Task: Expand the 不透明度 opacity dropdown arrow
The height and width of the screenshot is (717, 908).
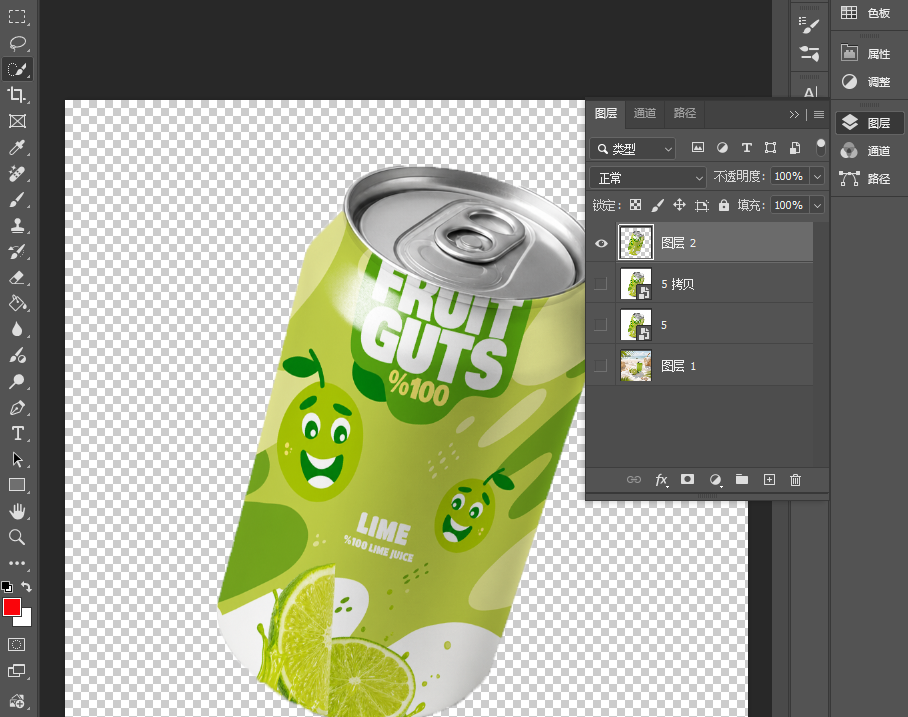Action: click(817, 176)
